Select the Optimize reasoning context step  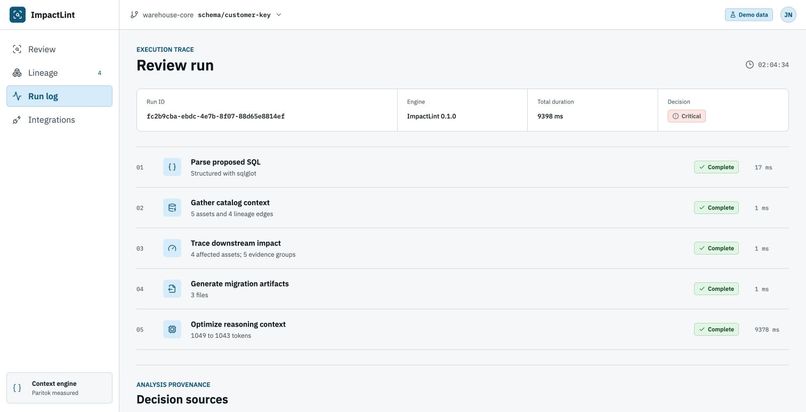[462, 329]
